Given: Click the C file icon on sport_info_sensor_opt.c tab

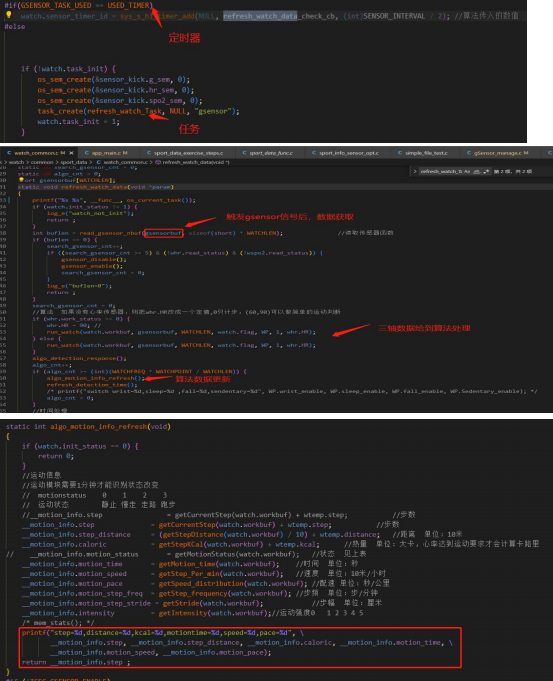Looking at the screenshot, I should [x=314, y=153].
